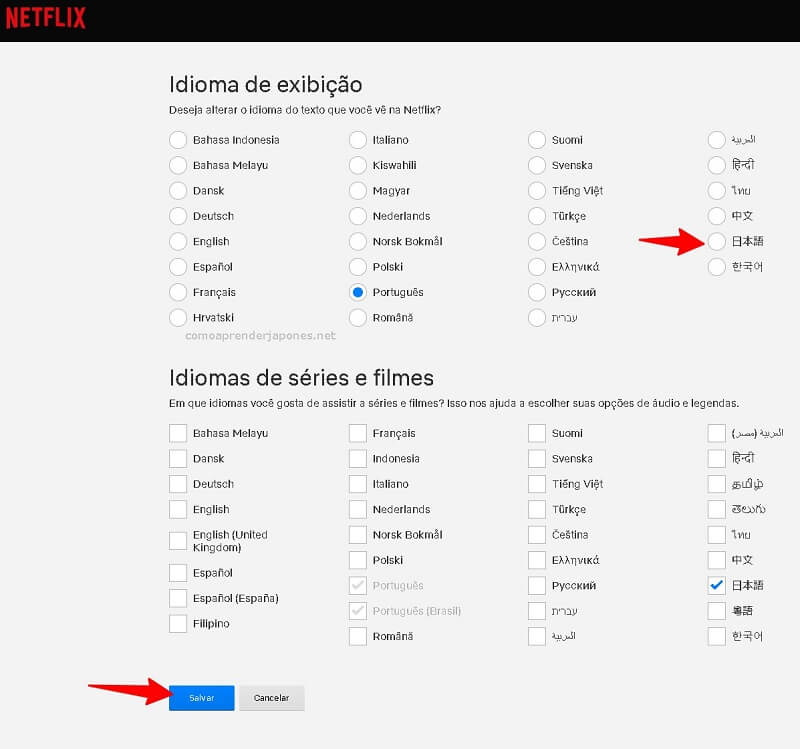Select Bahasa Indonesia display language
800x749 pixels.
click(178, 140)
